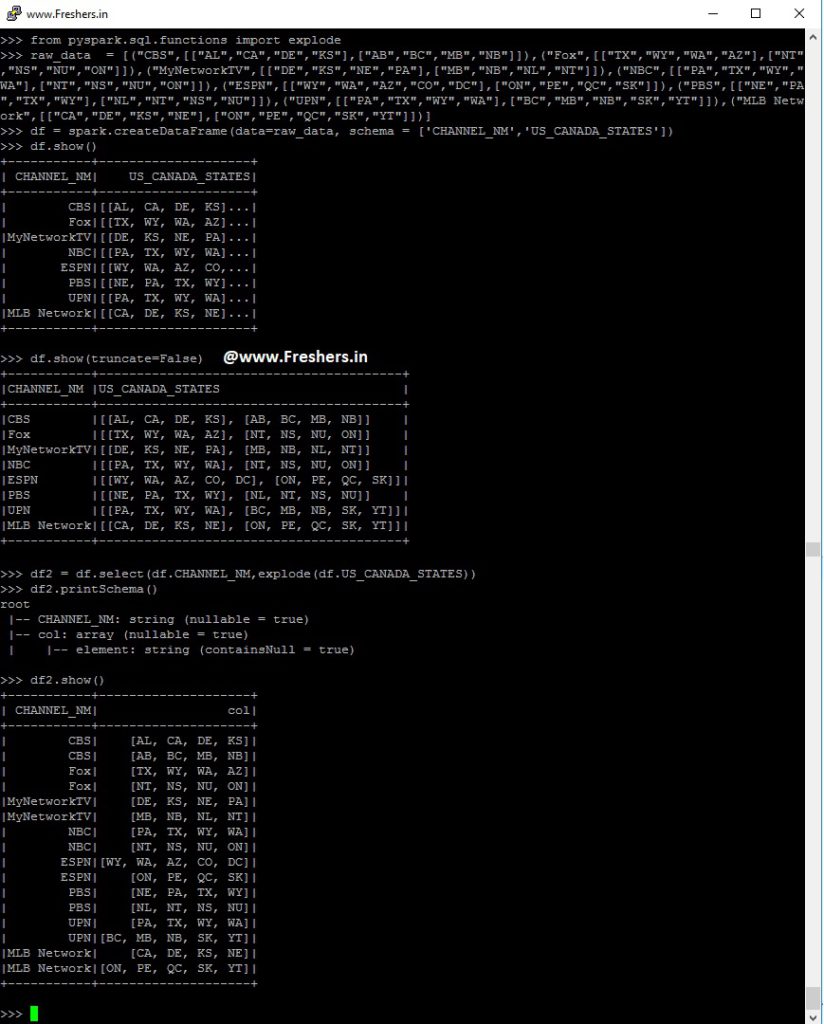Click the green cursor at the last prompt
This screenshot has width=824, height=1024.
[34, 1014]
